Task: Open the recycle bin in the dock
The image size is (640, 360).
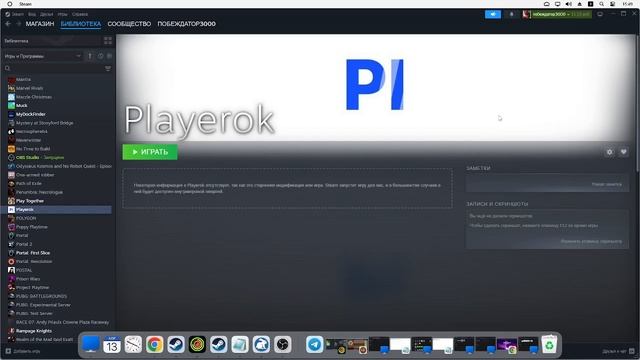Action: (x=549, y=344)
